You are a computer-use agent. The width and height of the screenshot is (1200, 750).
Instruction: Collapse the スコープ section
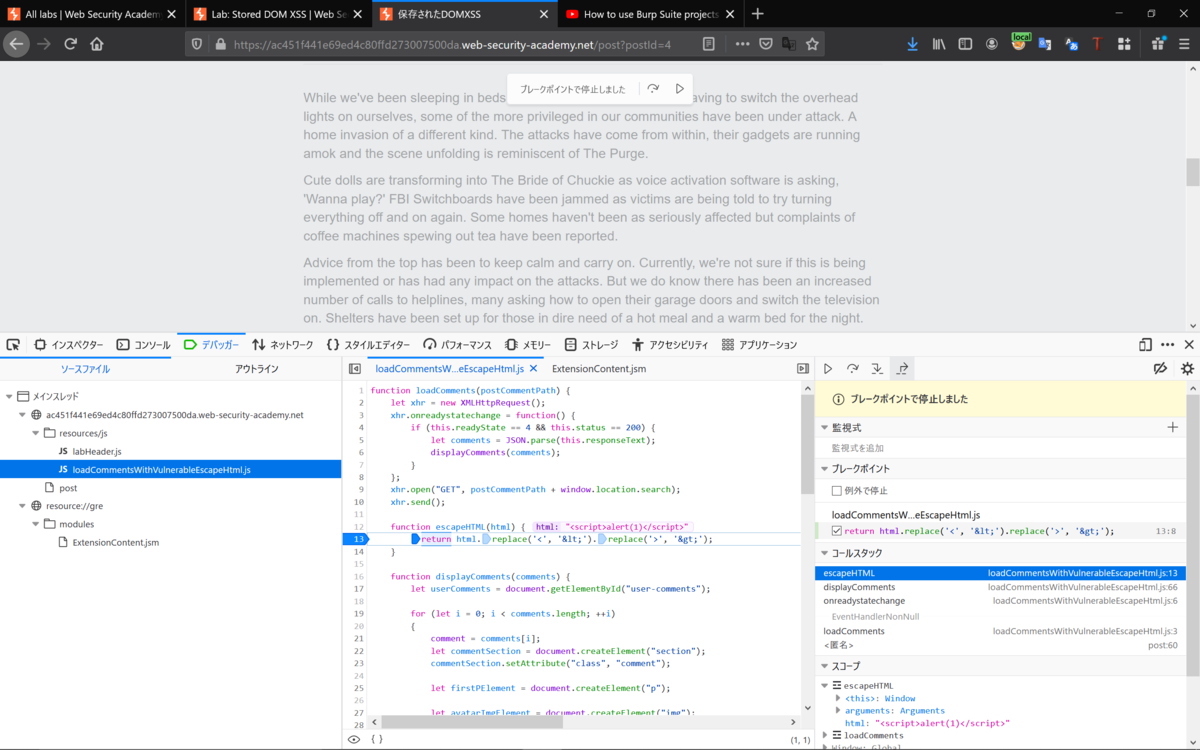point(825,666)
